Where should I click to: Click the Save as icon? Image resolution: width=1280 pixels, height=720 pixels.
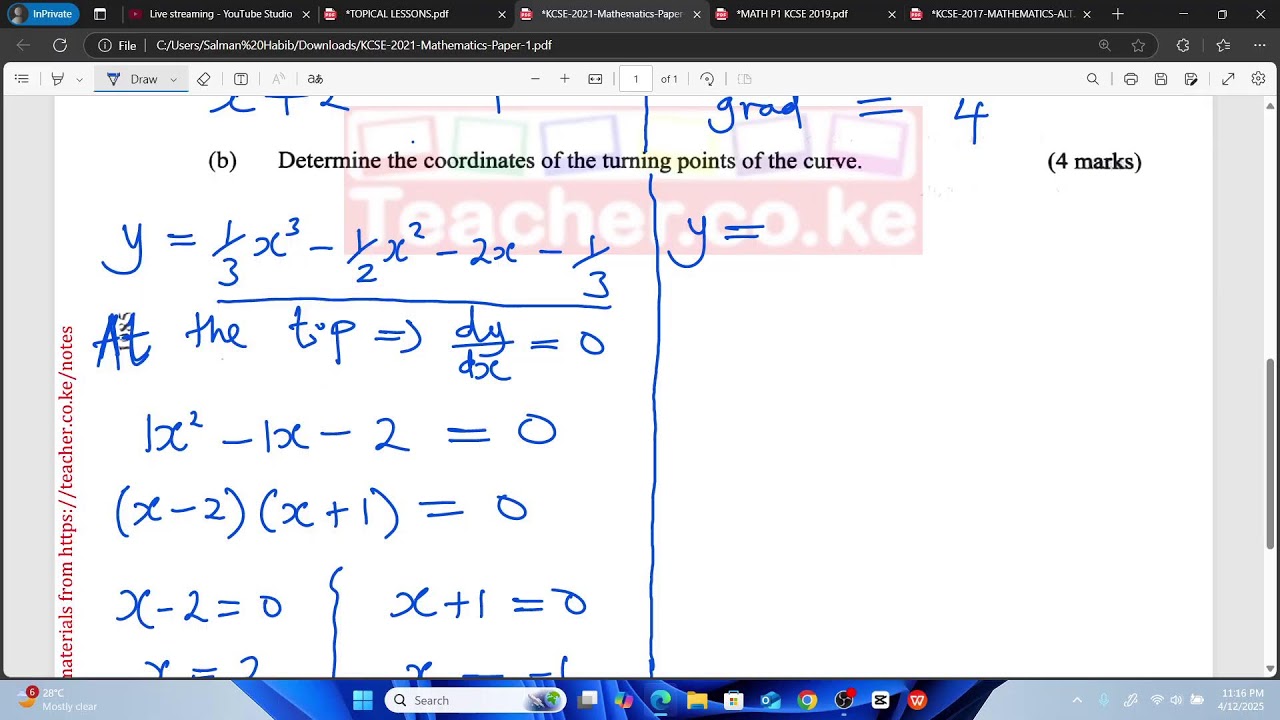coord(1191,79)
